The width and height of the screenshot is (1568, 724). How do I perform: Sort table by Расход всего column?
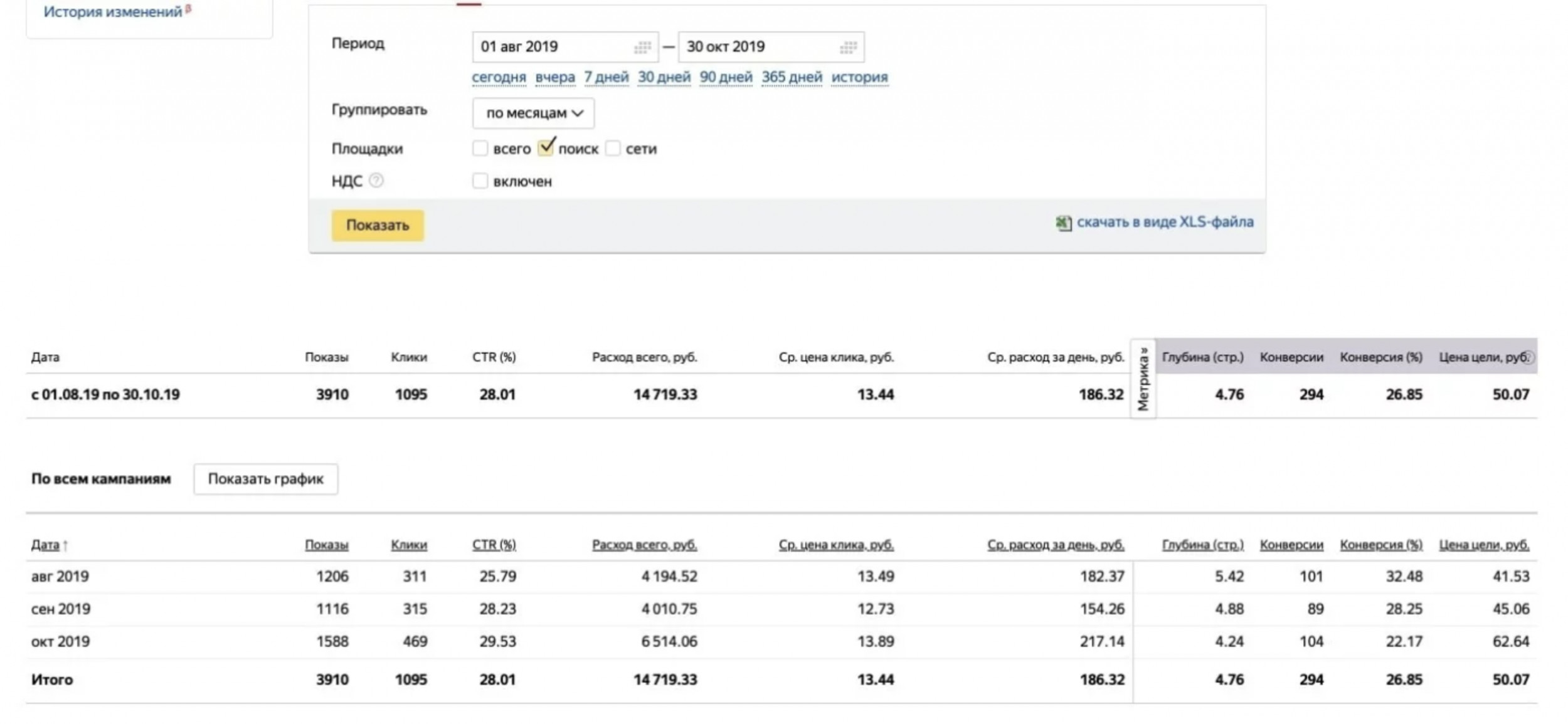[644, 545]
